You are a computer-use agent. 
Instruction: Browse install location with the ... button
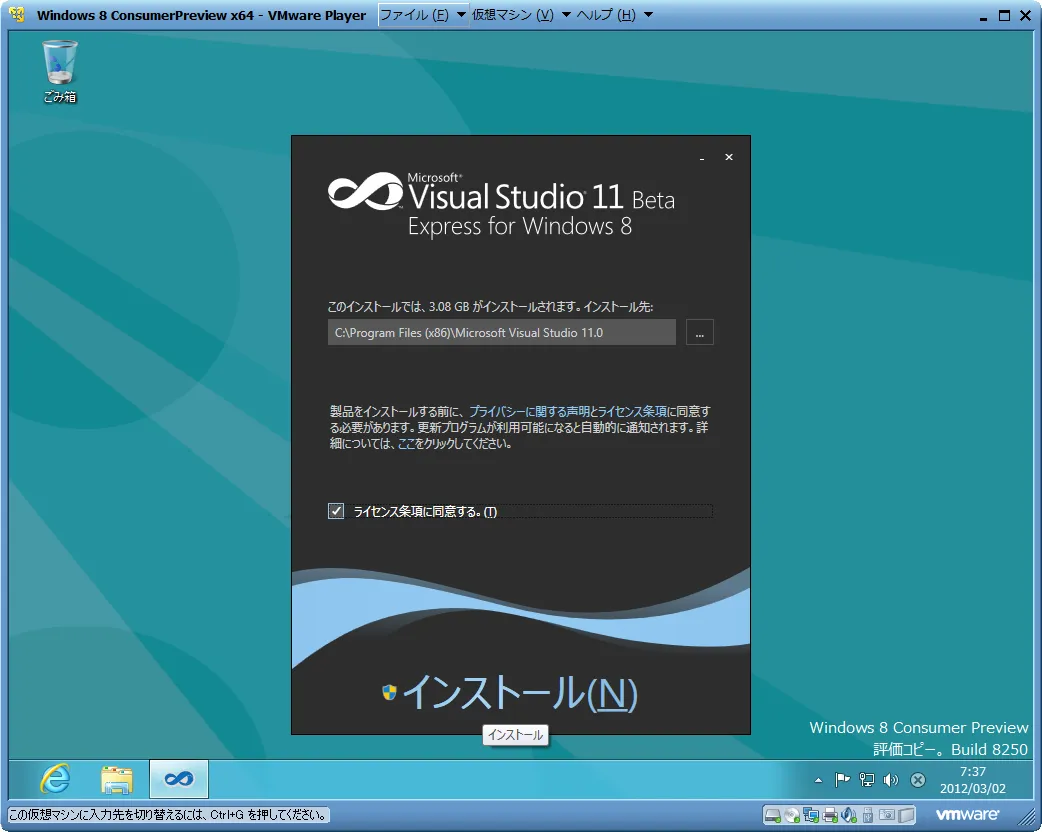tap(700, 333)
